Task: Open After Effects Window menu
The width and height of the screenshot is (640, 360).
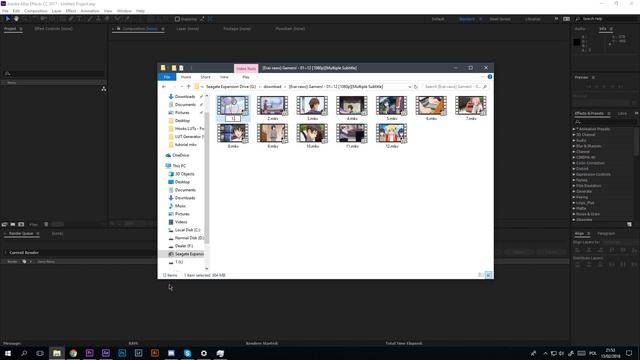Action: click(x=124, y=11)
